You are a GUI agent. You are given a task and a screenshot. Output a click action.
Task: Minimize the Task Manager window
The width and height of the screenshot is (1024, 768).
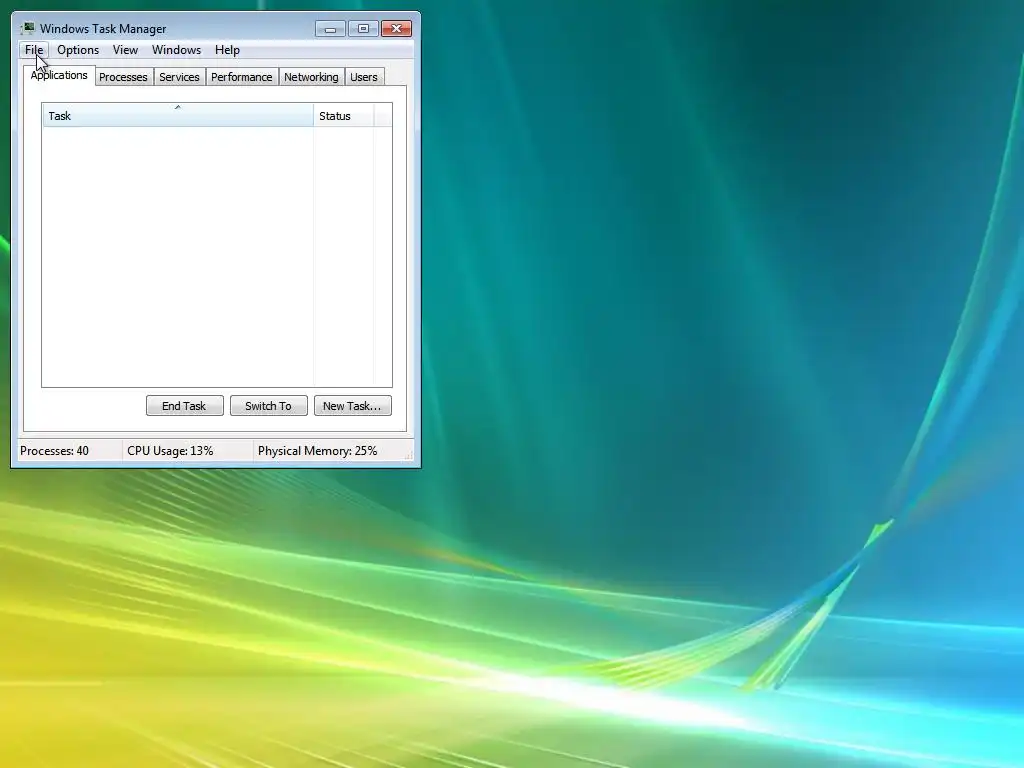330,29
